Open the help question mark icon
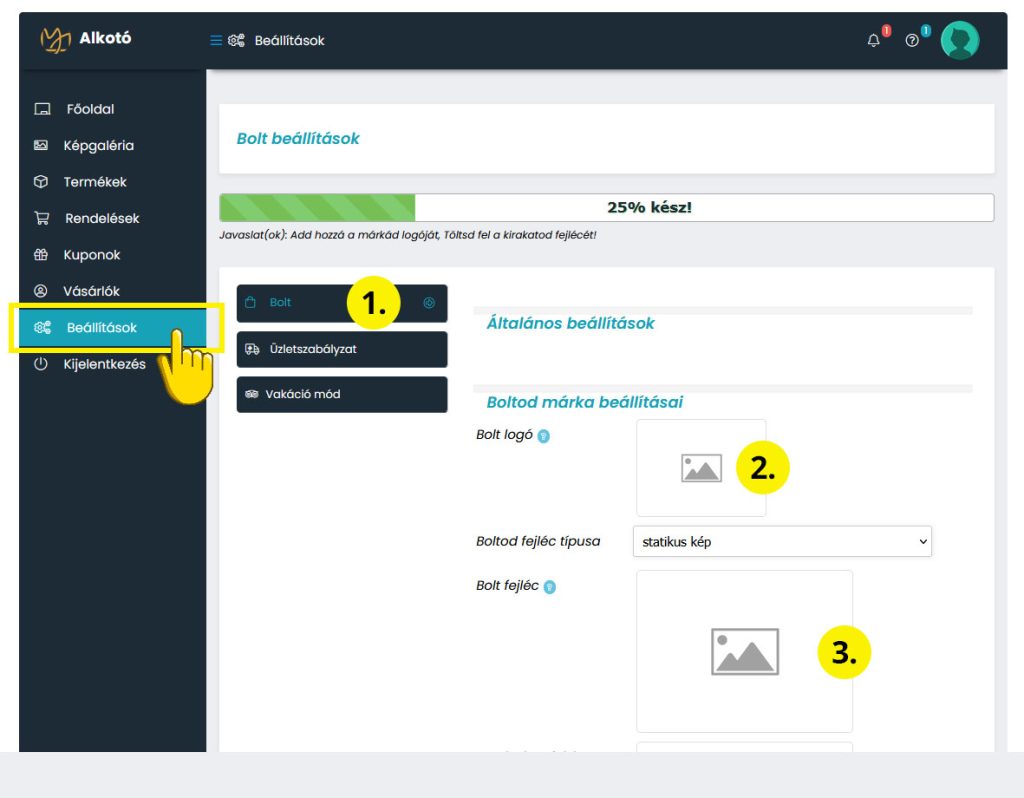 click(912, 41)
